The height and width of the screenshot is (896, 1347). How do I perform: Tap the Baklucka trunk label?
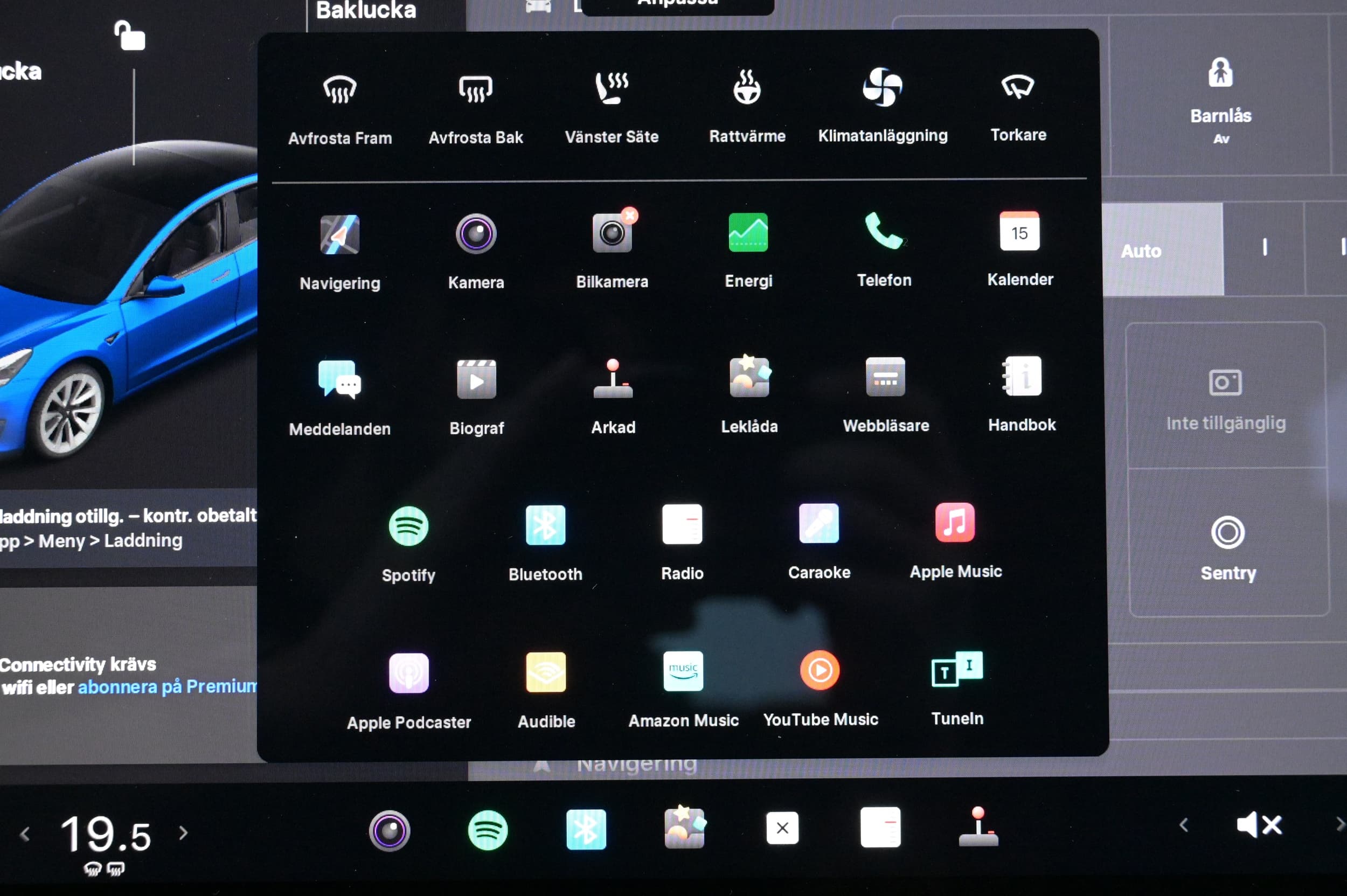pos(366,10)
